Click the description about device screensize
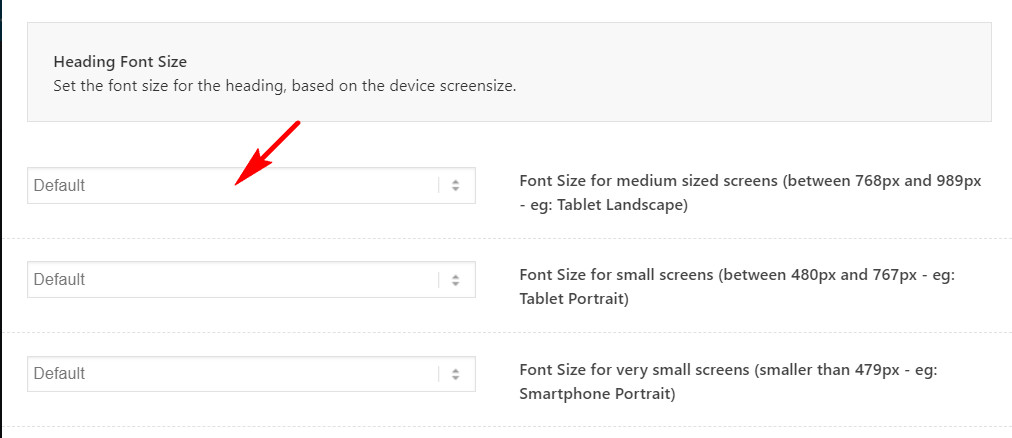The height and width of the screenshot is (438, 1012). point(285,86)
